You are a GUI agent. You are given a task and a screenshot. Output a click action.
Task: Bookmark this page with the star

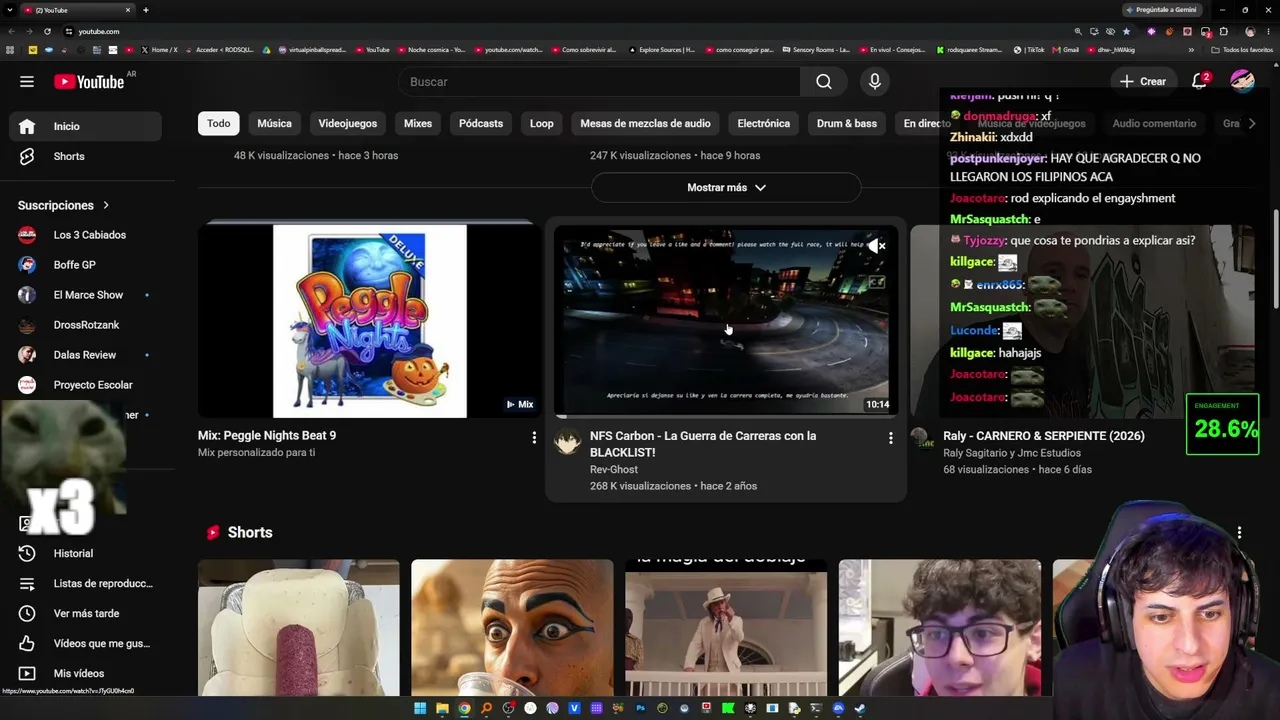click(1126, 31)
